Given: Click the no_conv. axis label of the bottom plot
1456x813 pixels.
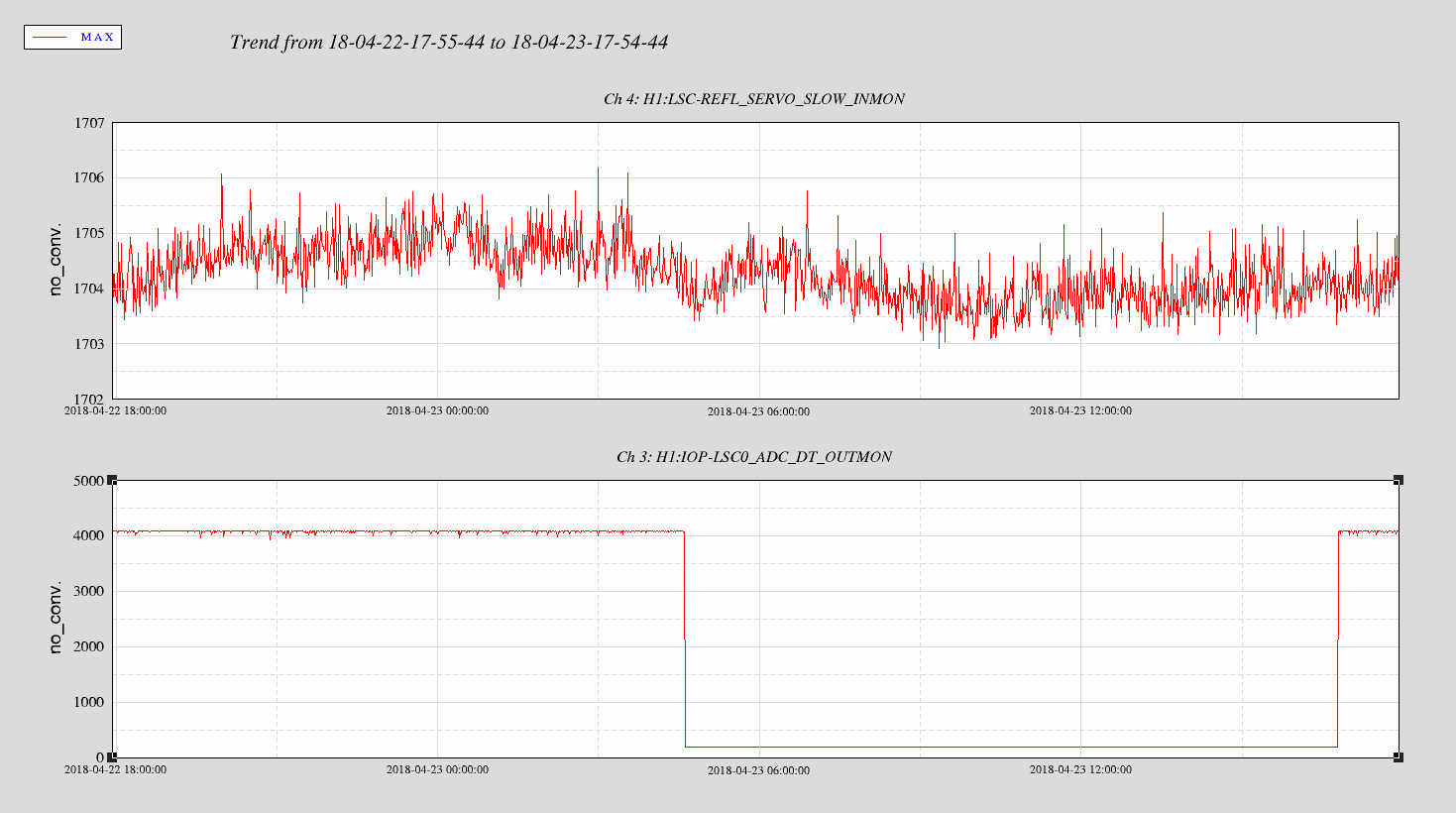Looking at the screenshot, I should [x=56, y=618].
